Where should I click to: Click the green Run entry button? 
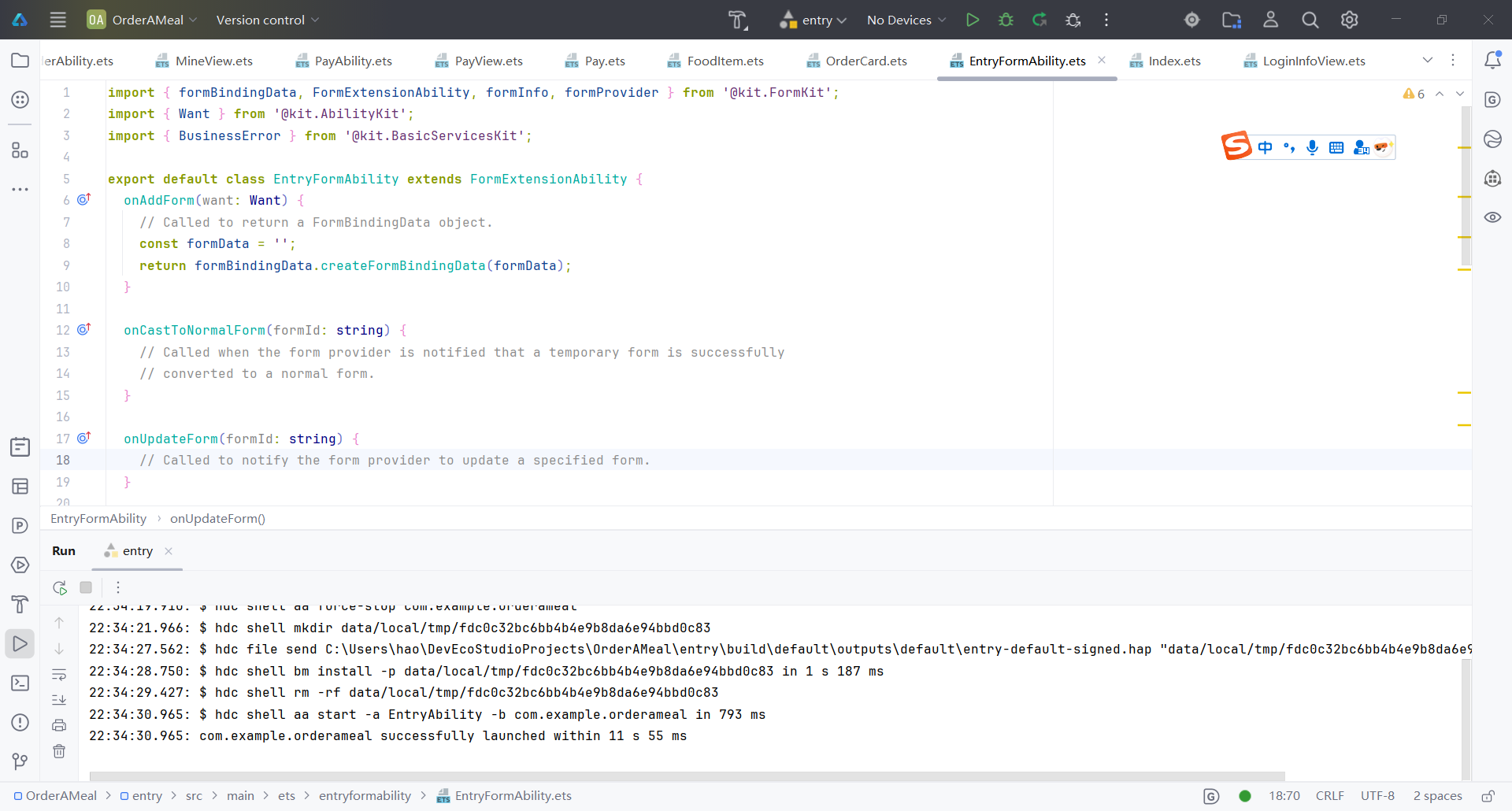point(973,20)
